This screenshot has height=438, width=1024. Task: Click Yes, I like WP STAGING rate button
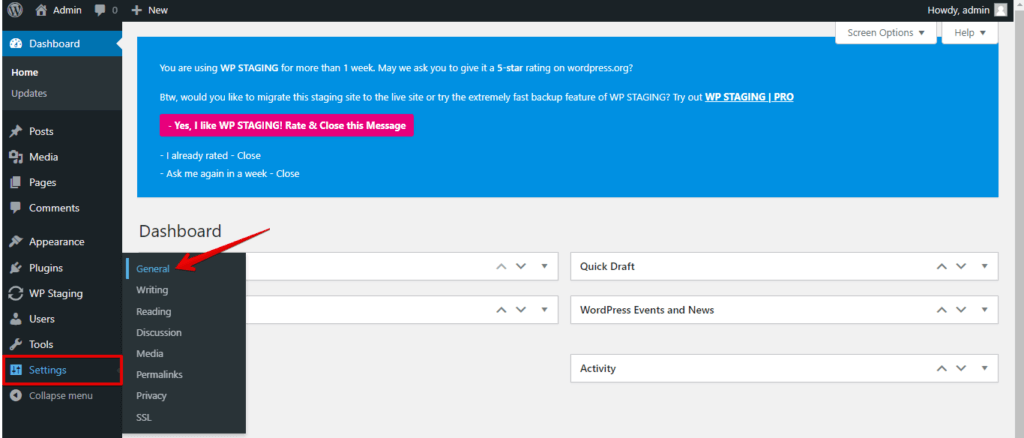(287, 125)
